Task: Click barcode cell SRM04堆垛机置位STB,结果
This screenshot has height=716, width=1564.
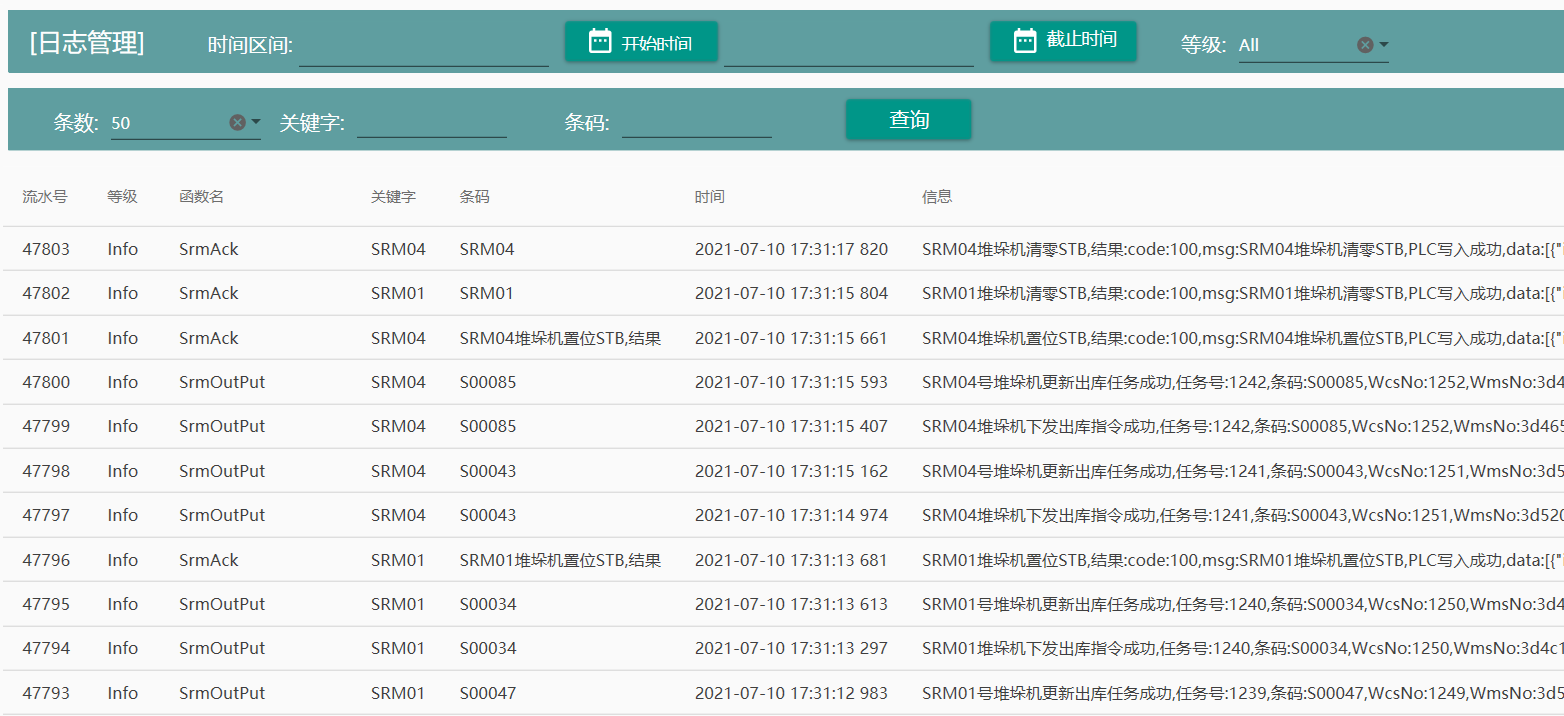Action: point(560,338)
